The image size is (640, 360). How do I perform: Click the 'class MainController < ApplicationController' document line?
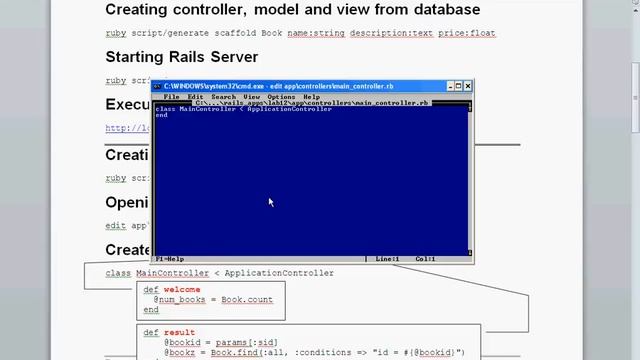click(220, 273)
